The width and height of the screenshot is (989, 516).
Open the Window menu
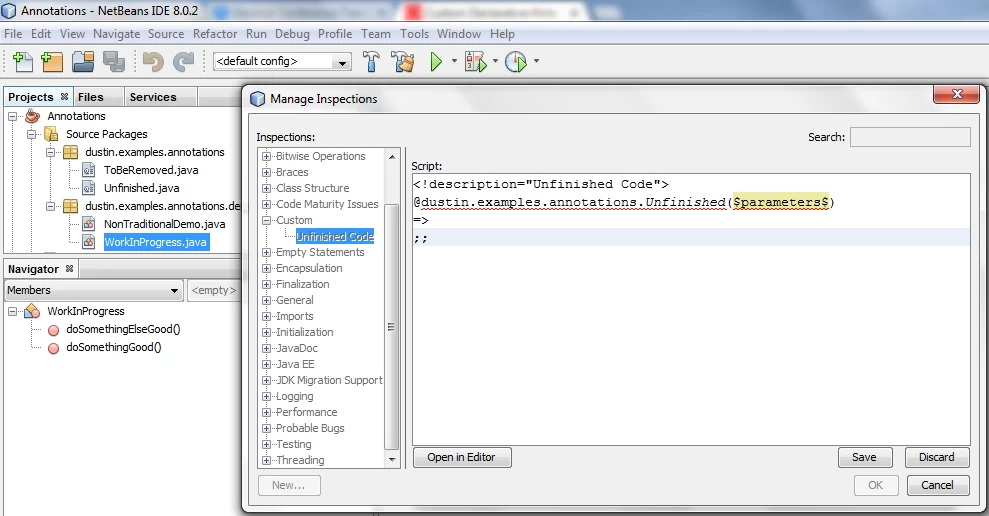(x=459, y=34)
